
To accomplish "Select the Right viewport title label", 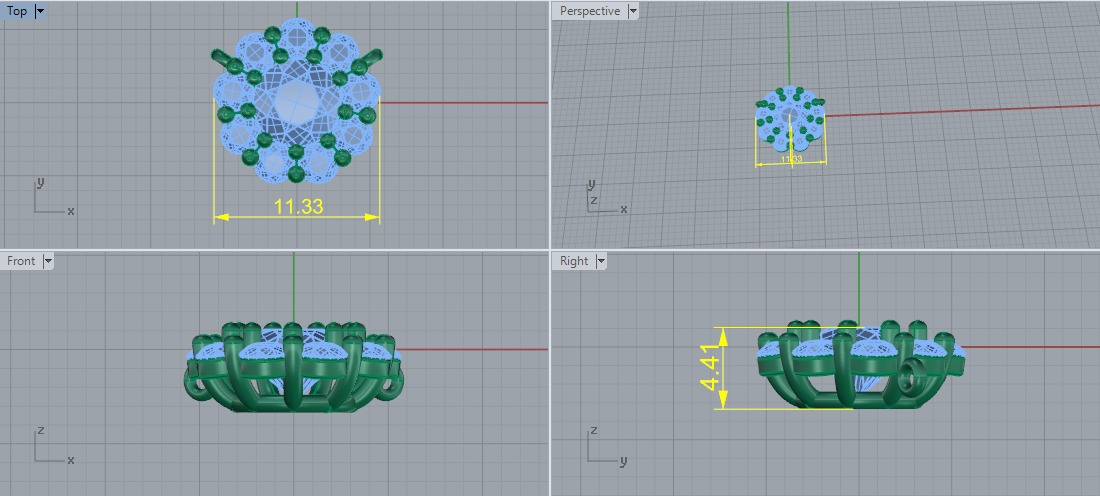I will 574,261.
